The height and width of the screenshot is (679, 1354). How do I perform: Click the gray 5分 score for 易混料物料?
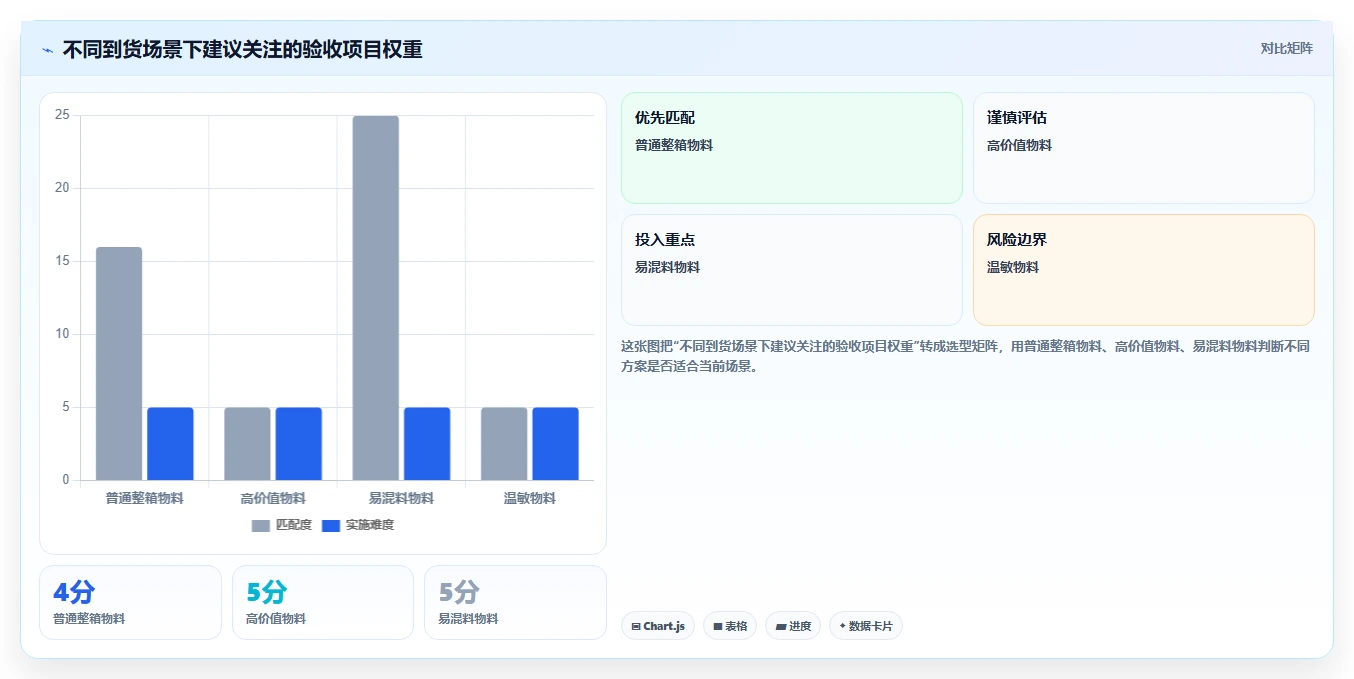459,593
